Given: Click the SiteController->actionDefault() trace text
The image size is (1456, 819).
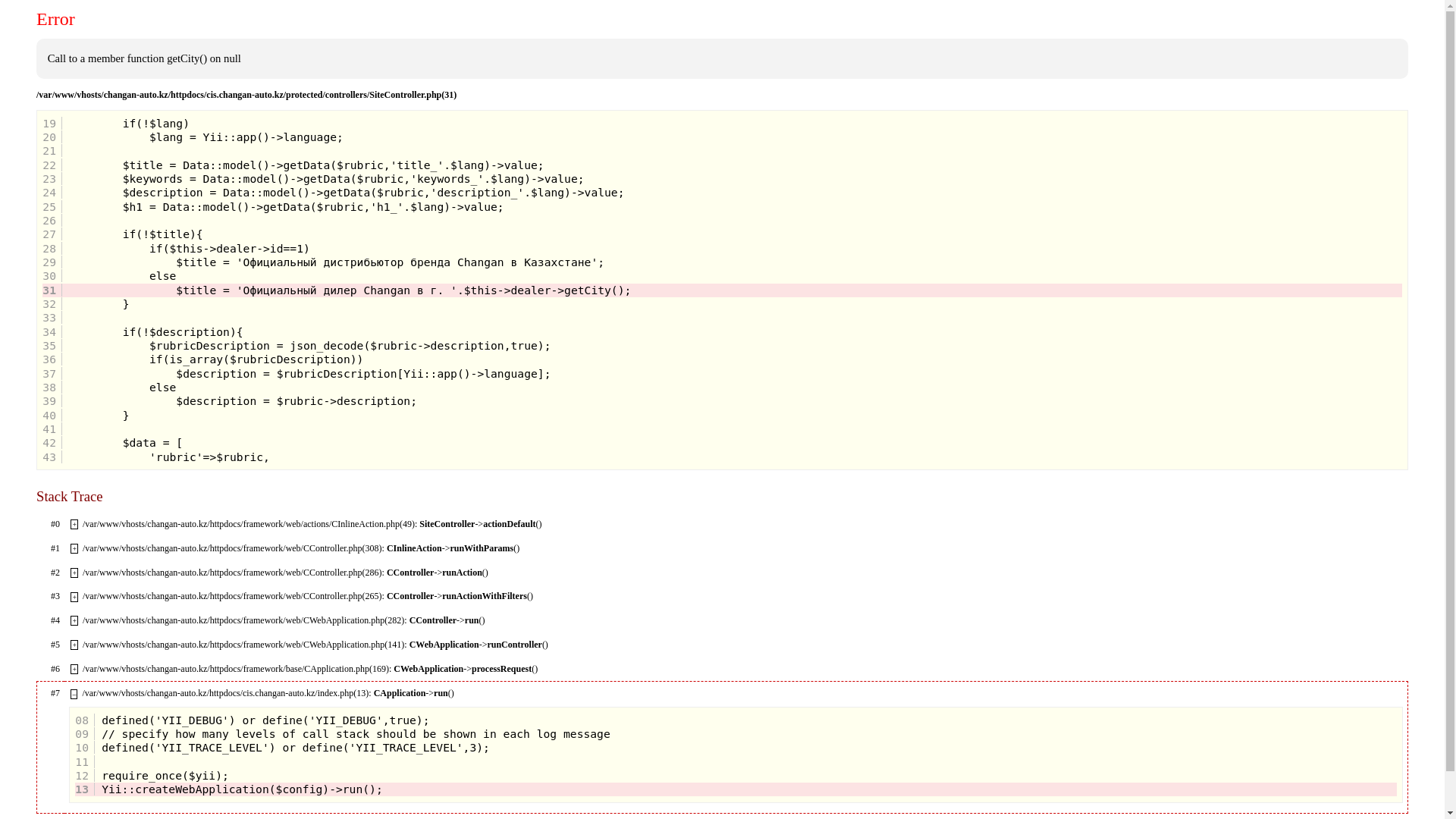Looking at the screenshot, I should [x=481, y=524].
